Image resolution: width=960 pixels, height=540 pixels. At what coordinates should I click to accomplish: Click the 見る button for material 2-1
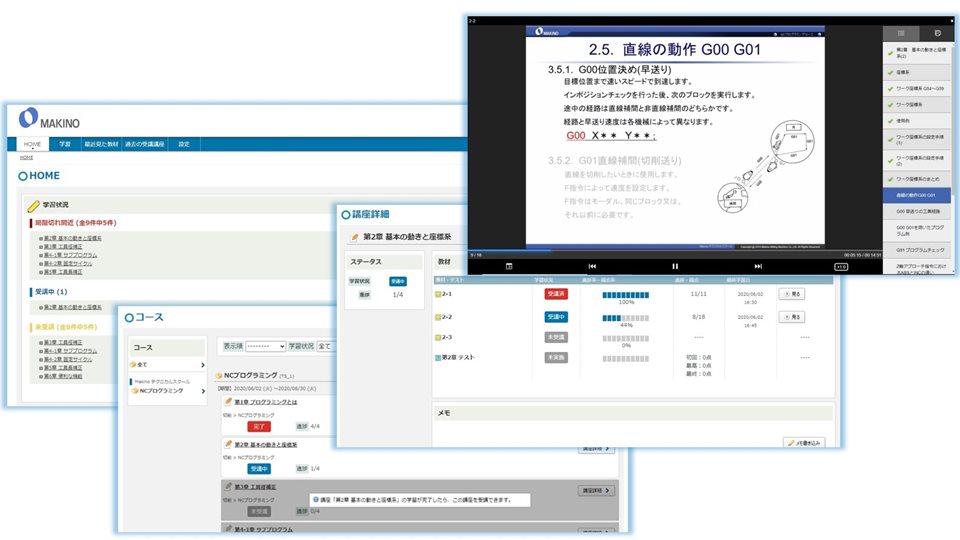click(x=791, y=294)
